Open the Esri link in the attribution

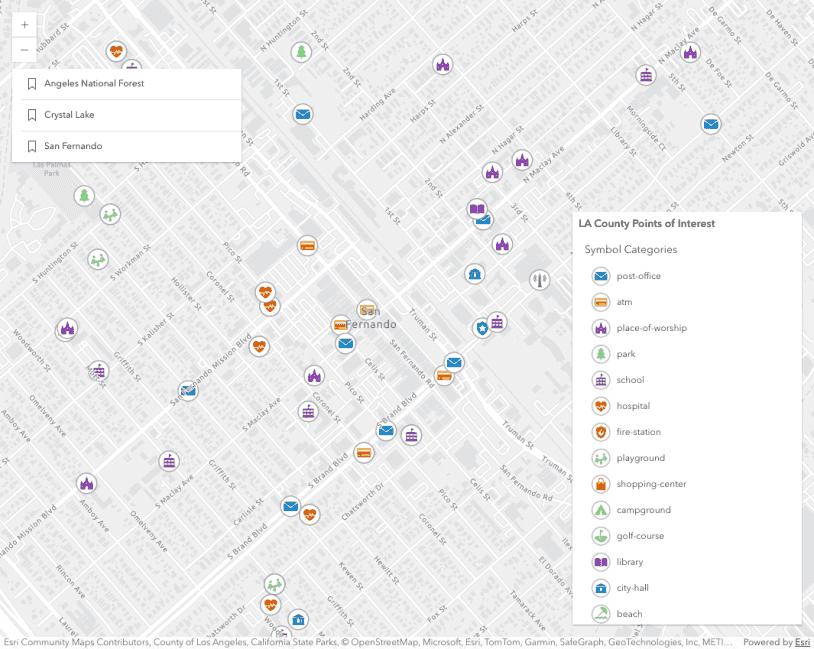tap(802, 643)
